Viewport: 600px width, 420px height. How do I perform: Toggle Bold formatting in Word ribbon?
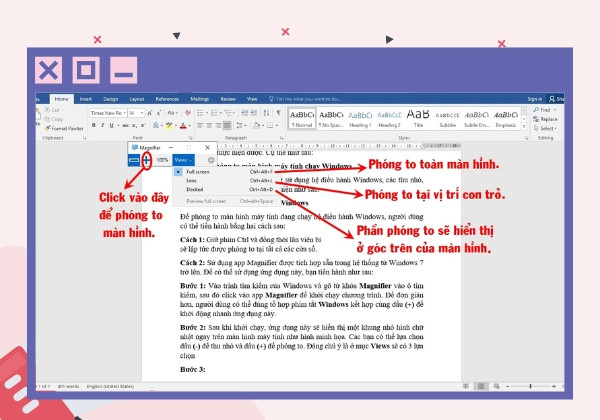pos(93,125)
